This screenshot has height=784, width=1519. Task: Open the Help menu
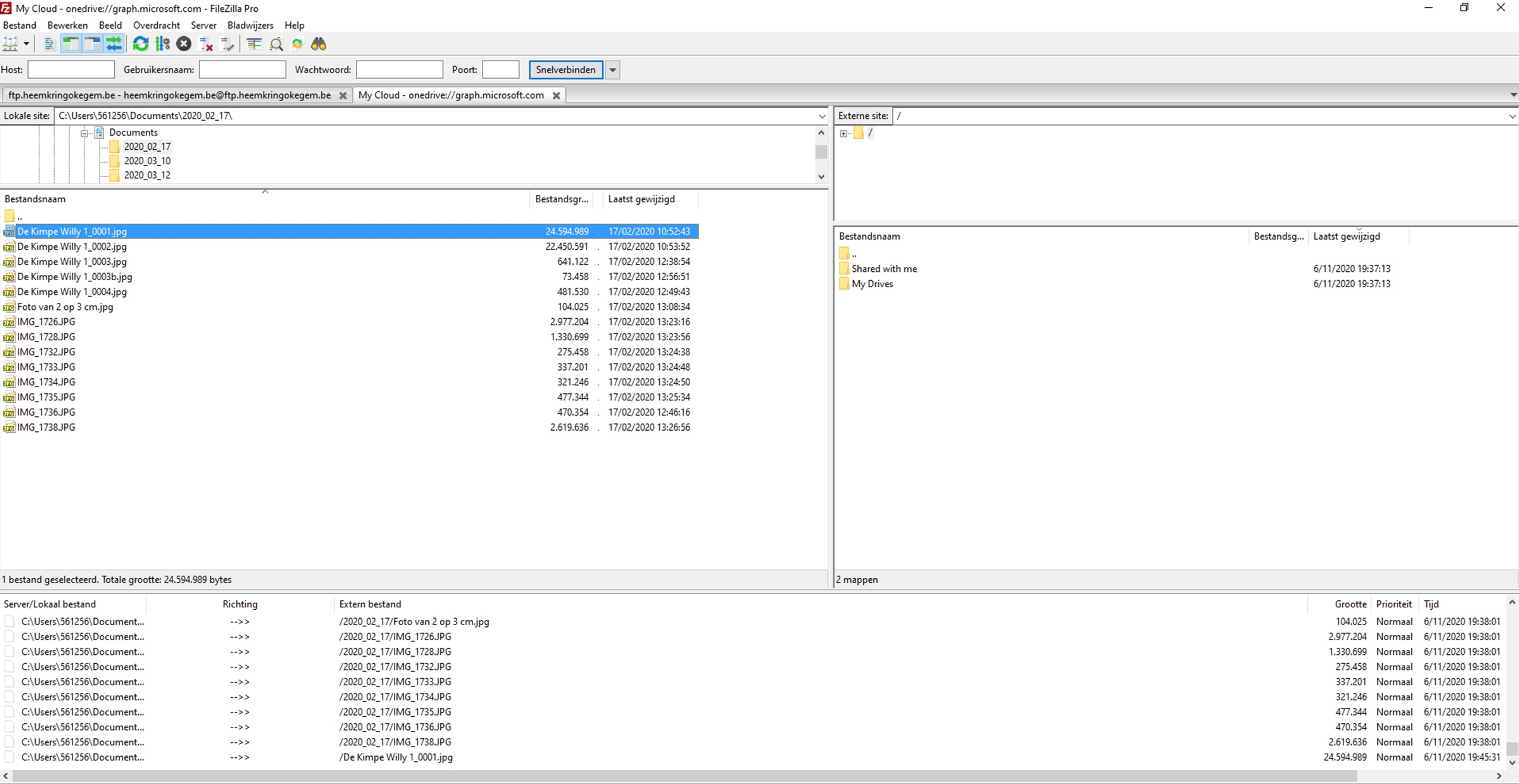click(294, 25)
